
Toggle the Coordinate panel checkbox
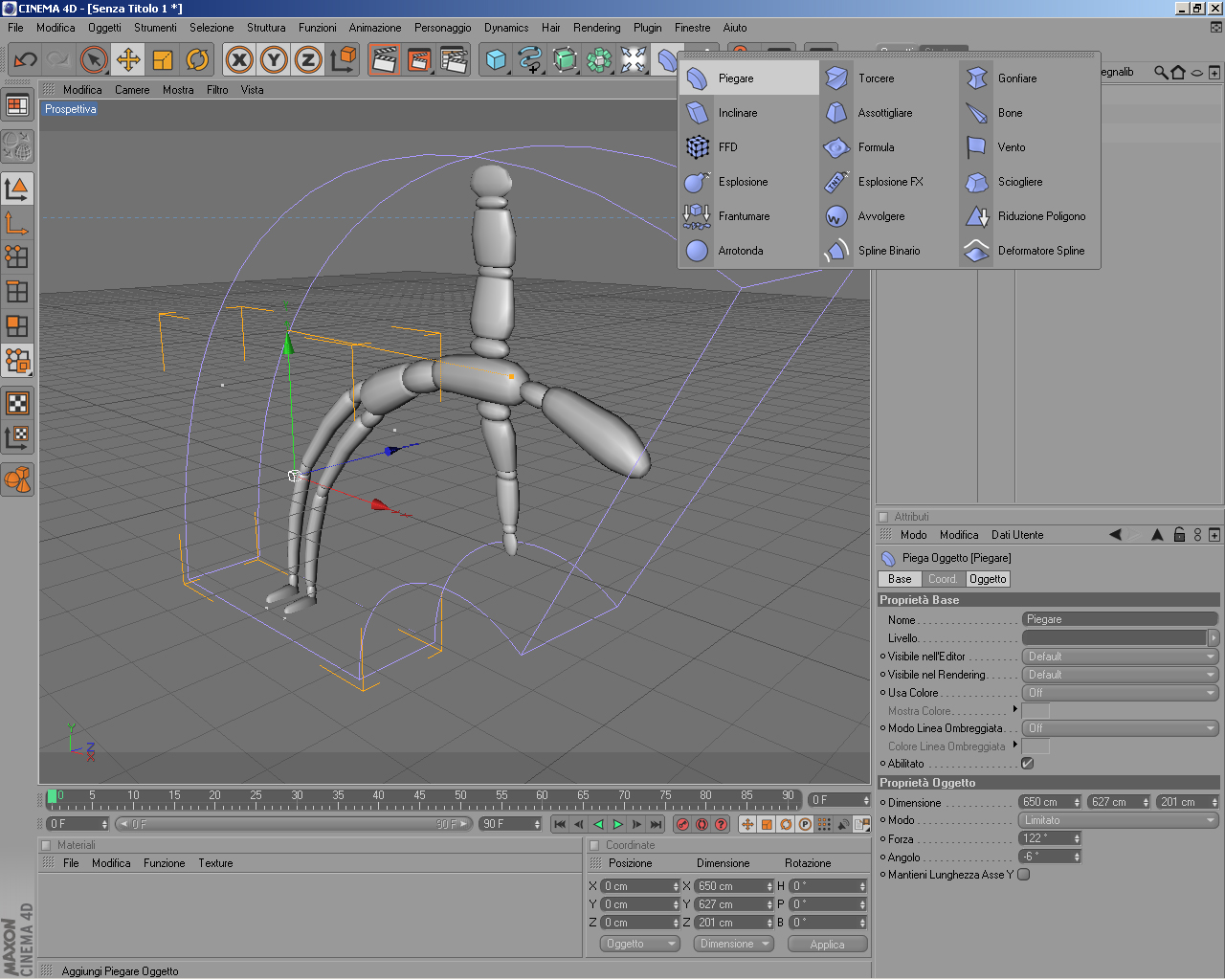click(x=594, y=845)
